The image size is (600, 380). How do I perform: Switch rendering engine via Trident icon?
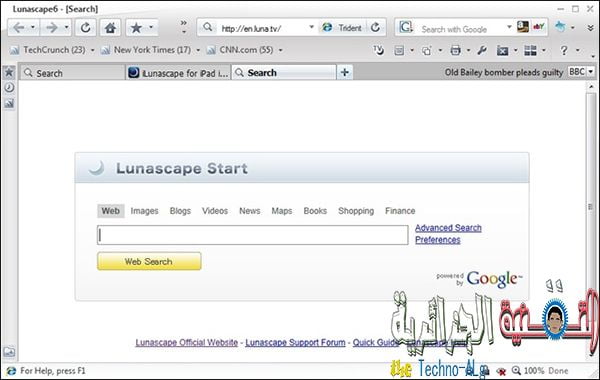pos(327,28)
